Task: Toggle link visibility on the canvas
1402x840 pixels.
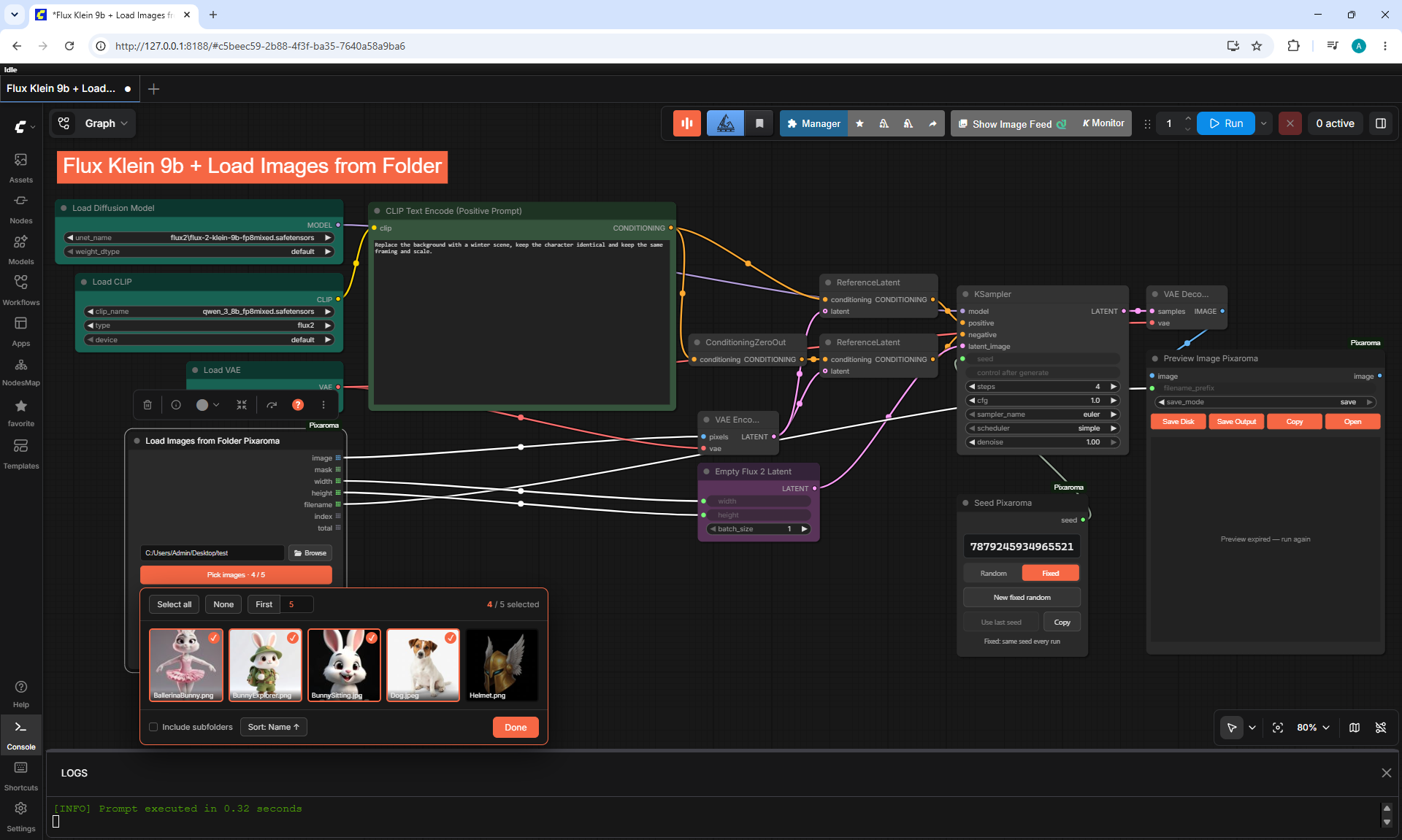Action: (x=1381, y=728)
